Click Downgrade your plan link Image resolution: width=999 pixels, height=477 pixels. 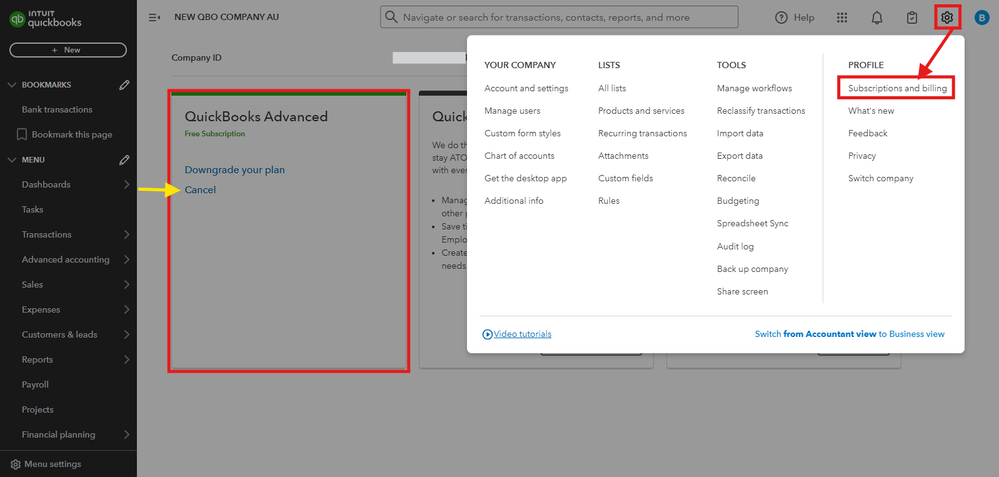click(x=234, y=170)
